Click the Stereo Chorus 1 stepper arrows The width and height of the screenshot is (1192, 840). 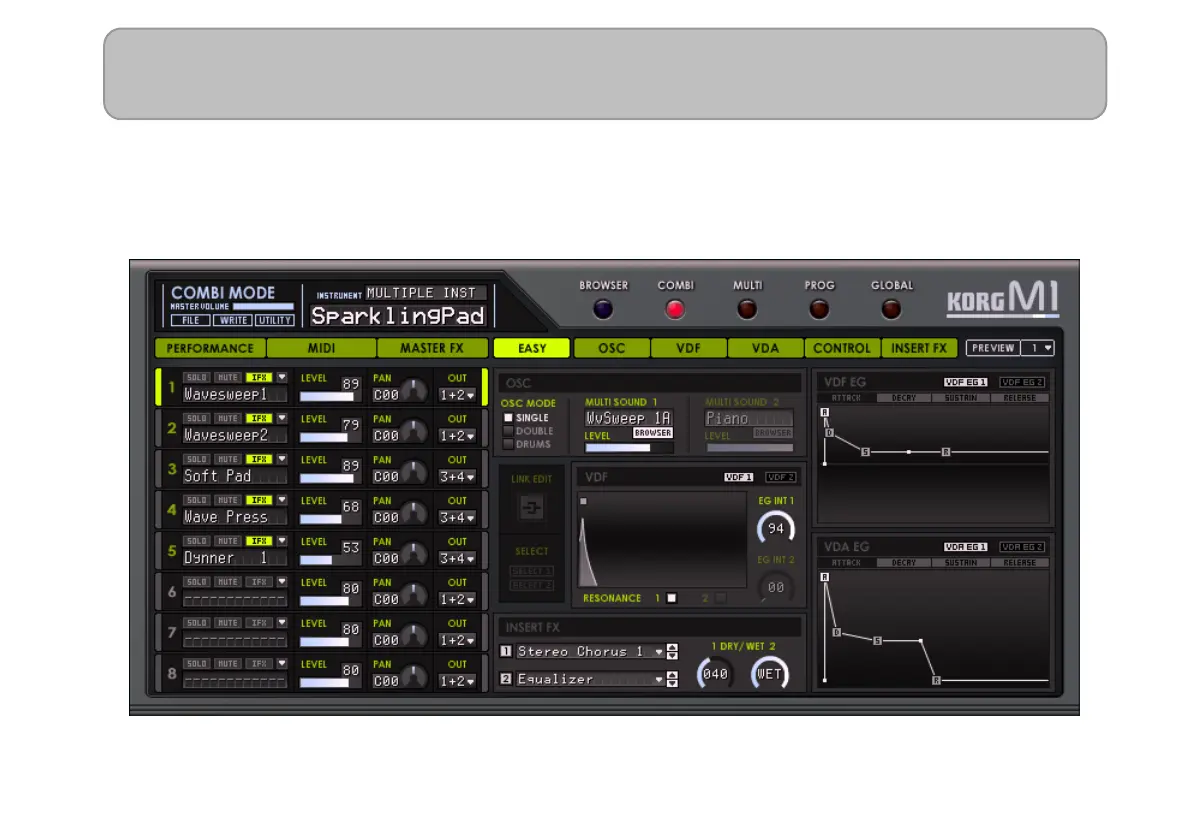pyautogui.click(x=672, y=651)
